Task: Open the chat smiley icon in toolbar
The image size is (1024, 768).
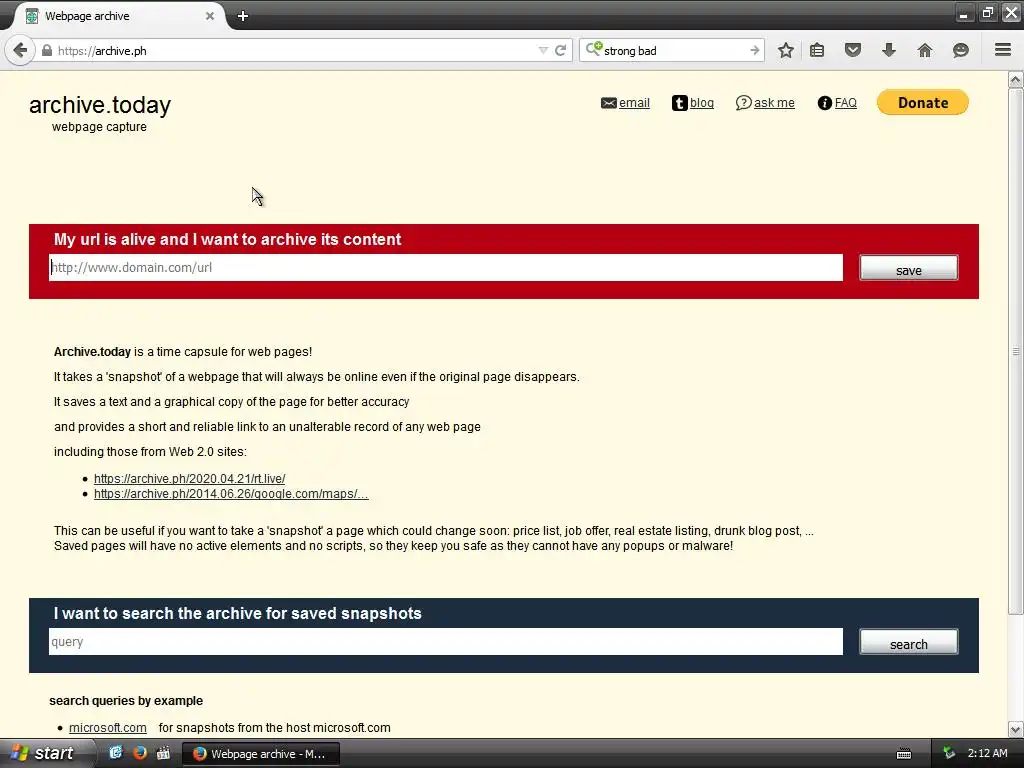Action: [961, 50]
